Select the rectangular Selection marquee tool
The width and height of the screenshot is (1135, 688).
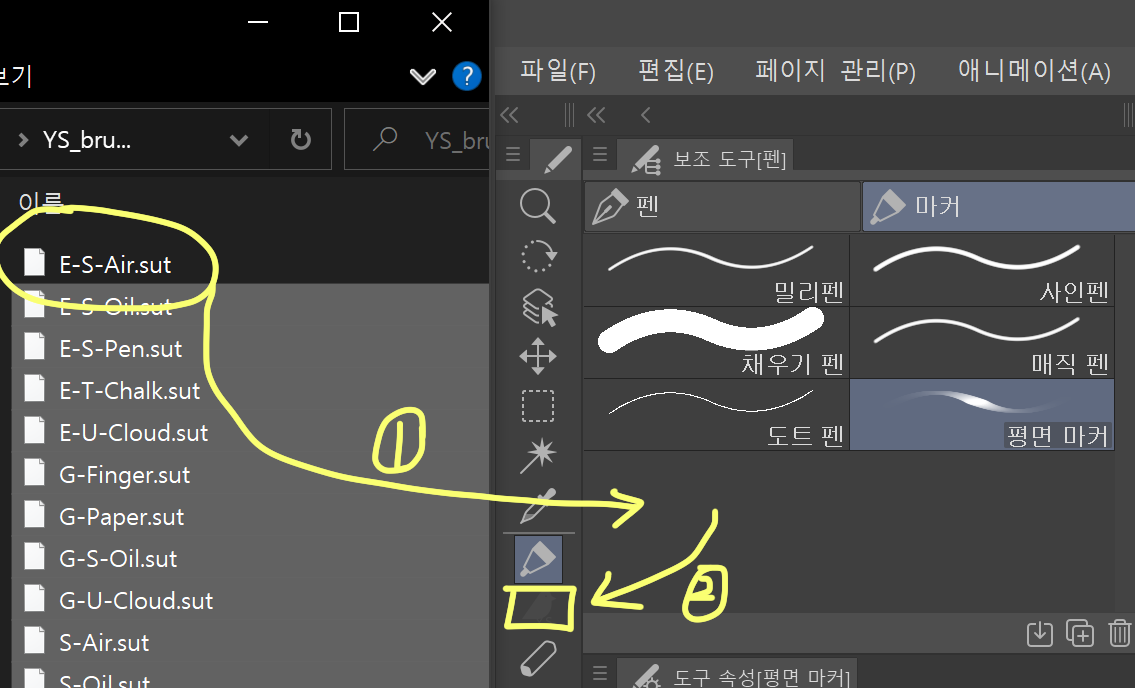coord(538,406)
